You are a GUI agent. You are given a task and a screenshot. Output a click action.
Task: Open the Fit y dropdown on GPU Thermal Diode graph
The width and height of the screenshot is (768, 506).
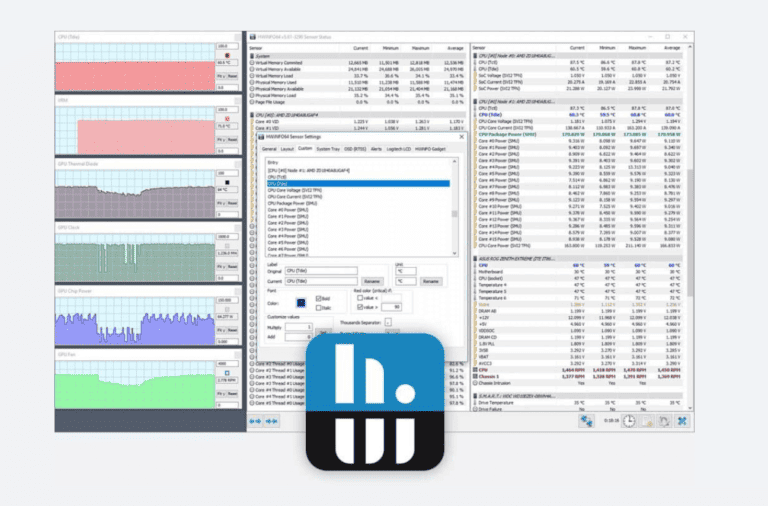coord(221,203)
